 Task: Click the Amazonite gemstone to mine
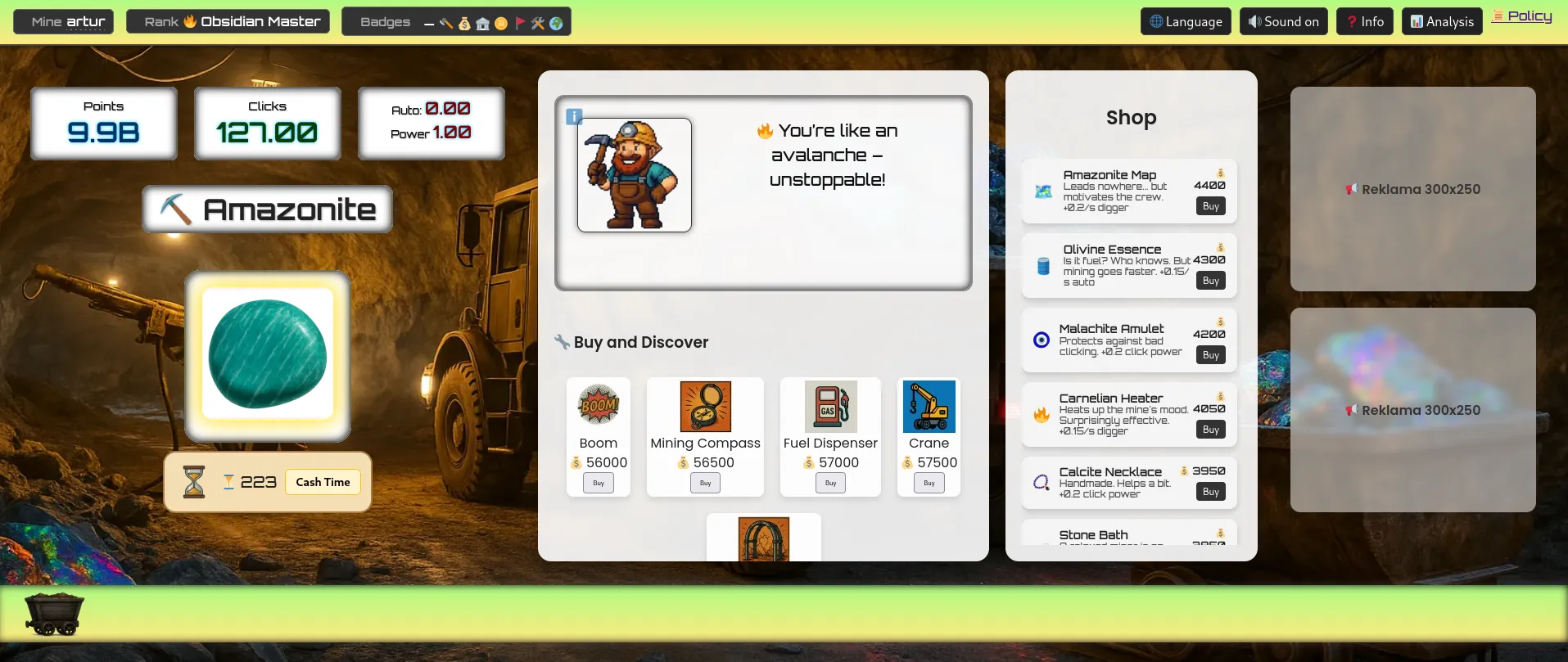(x=268, y=354)
